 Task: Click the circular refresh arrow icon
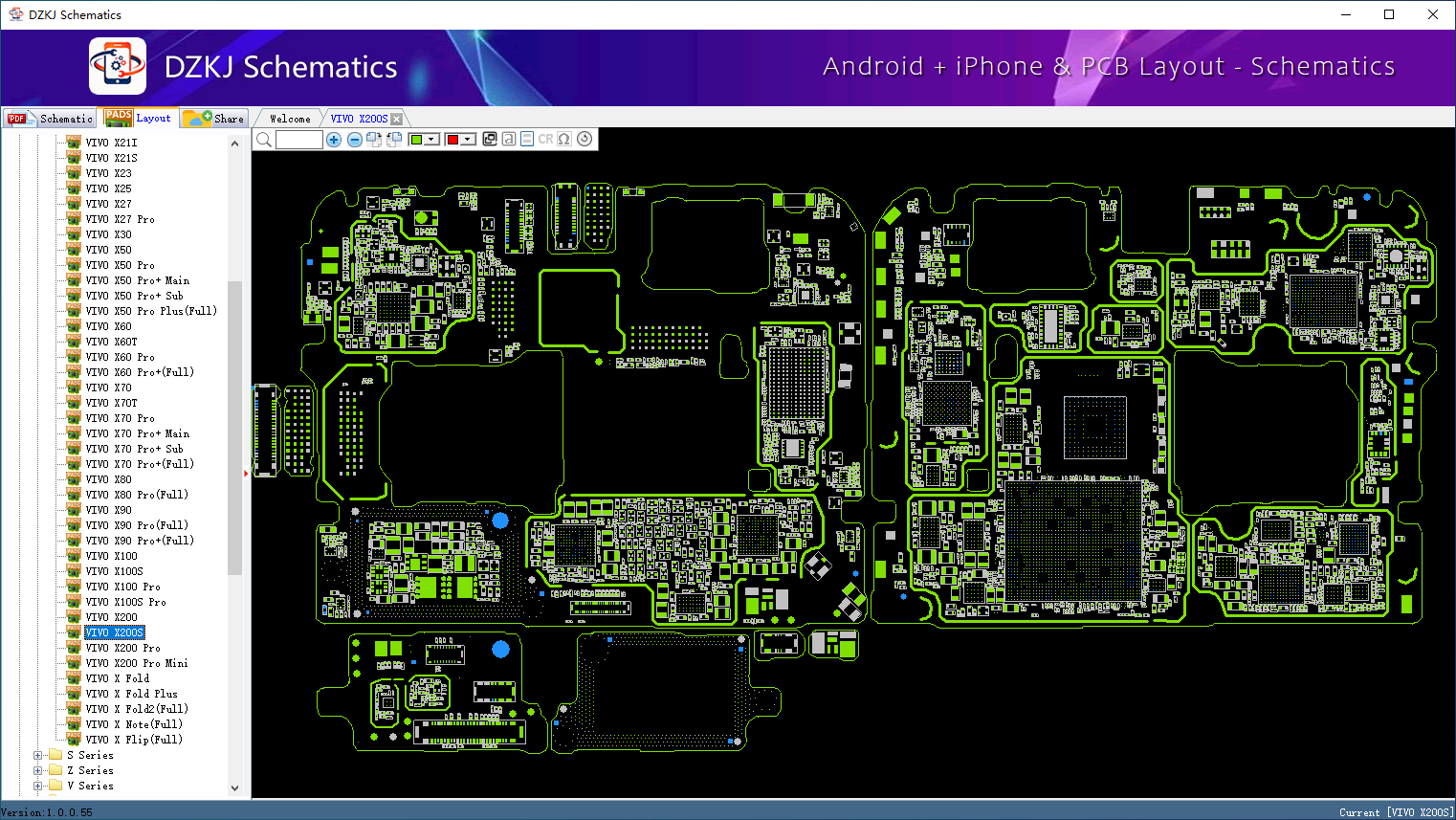pyautogui.click(x=585, y=139)
